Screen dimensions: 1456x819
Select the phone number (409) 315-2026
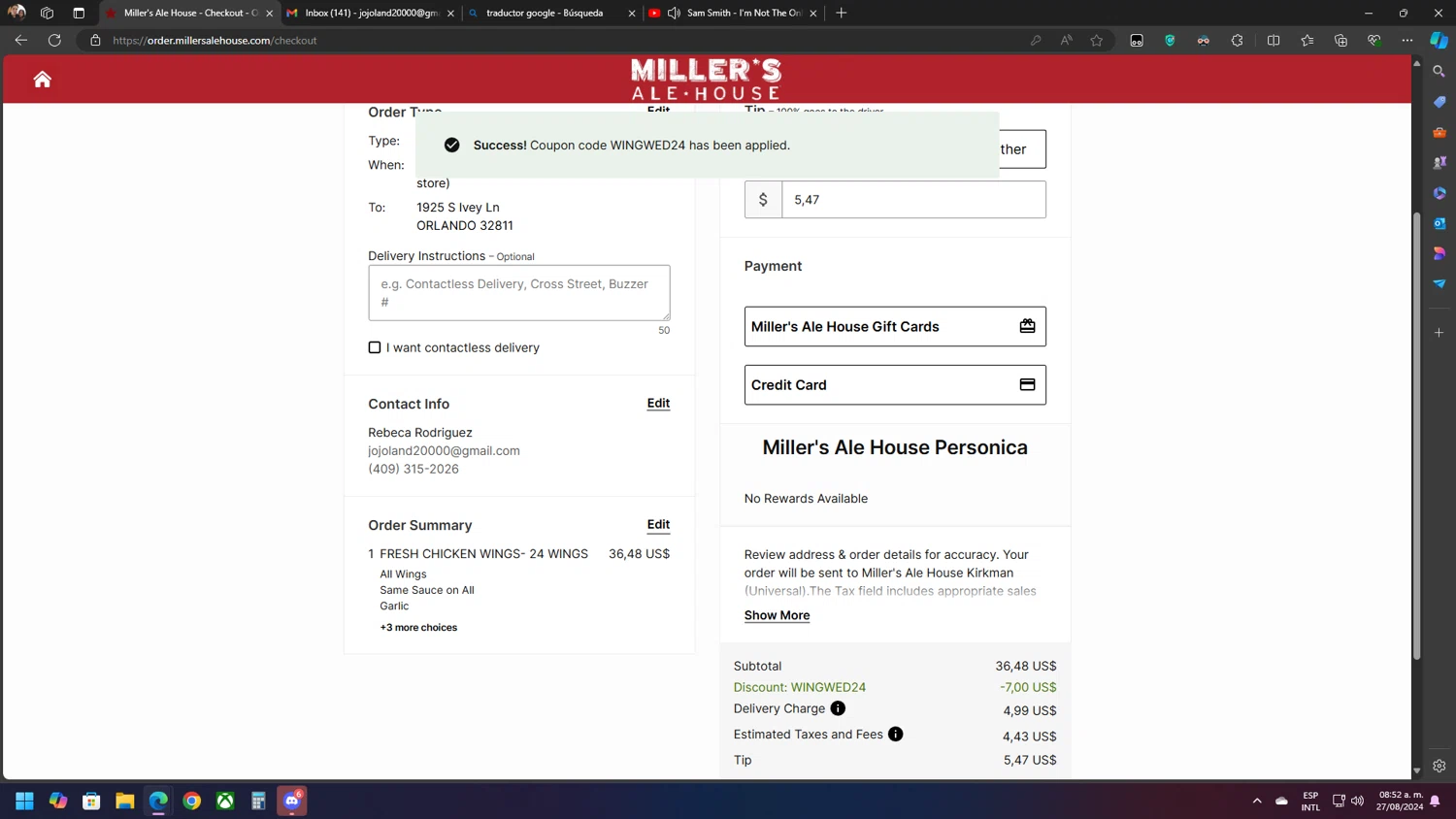pos(414,469)
